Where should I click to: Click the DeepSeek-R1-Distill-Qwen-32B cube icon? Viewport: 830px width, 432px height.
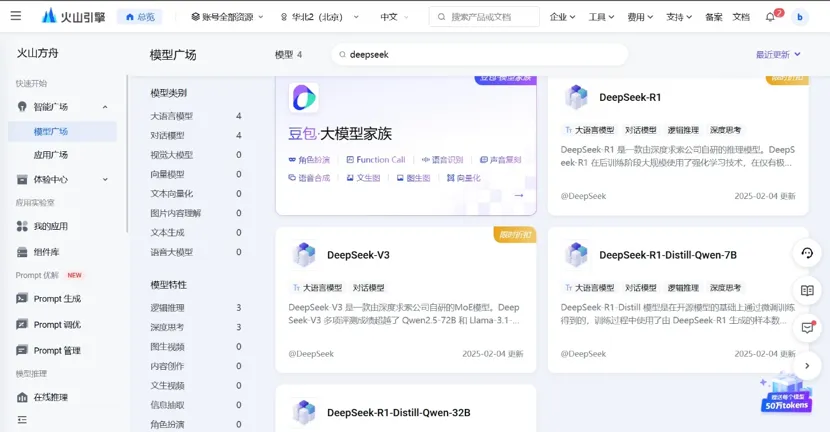coord(304,412)
